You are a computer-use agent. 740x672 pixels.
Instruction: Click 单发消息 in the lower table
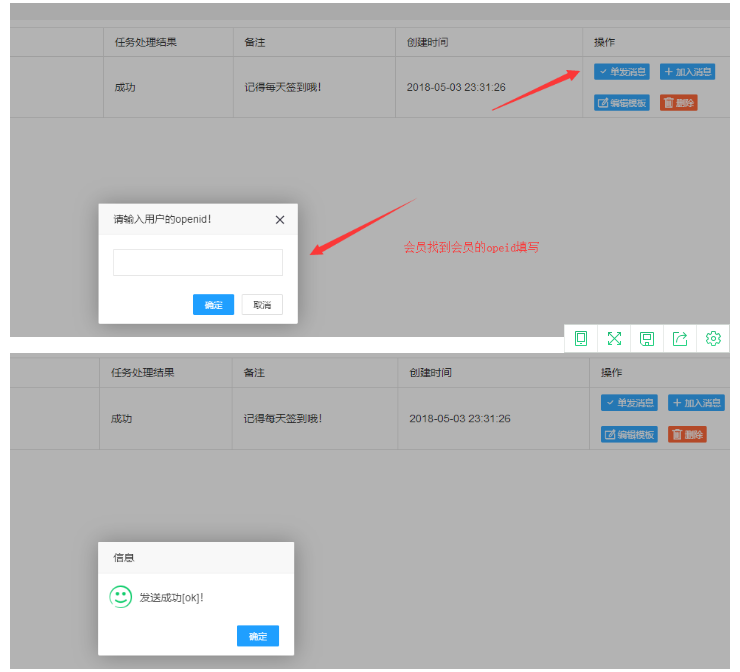click(629, 403)
